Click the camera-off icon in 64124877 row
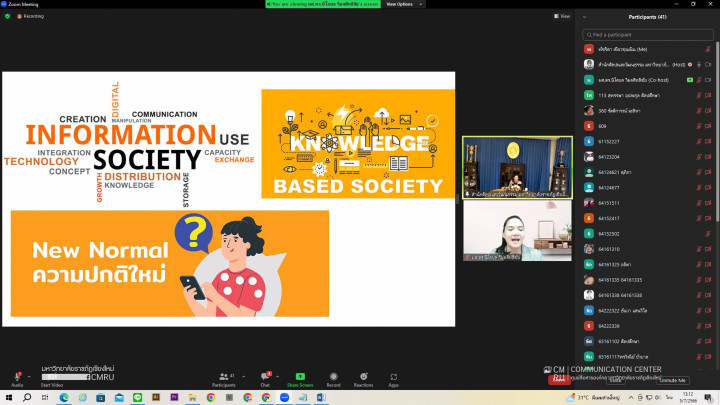 click(708, 187)
